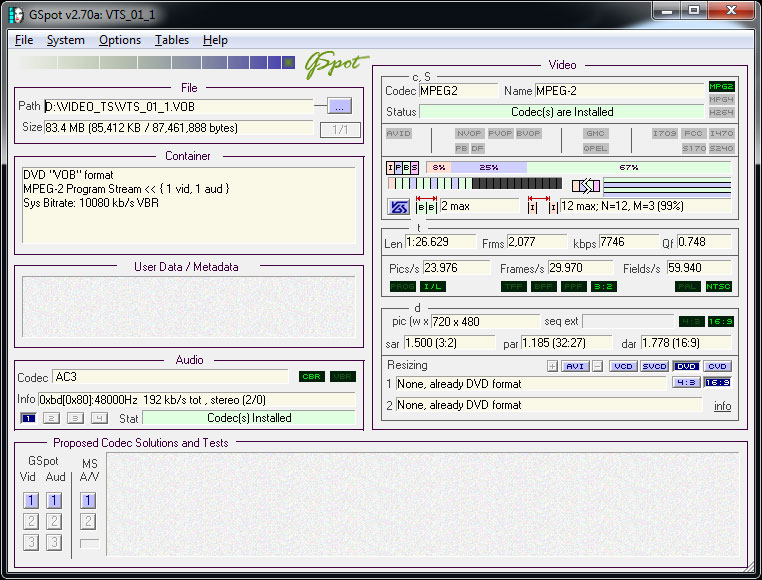Open the File menu
Image resolution: width=762 pixels, height=580 pixels.
[24, 40]
